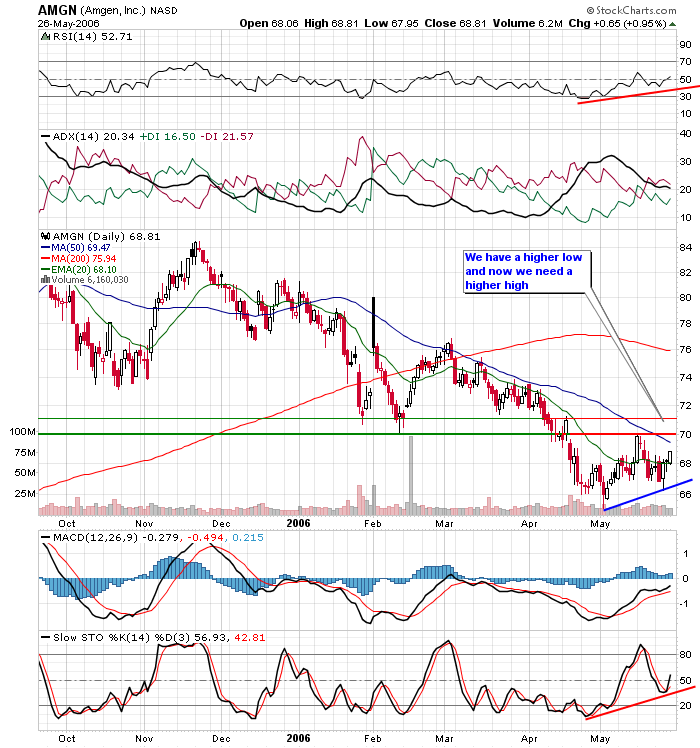Click the 'MA(50) 69.47' legend entry
The width and height of the screenshot is (700, 748).
[81, 248]
